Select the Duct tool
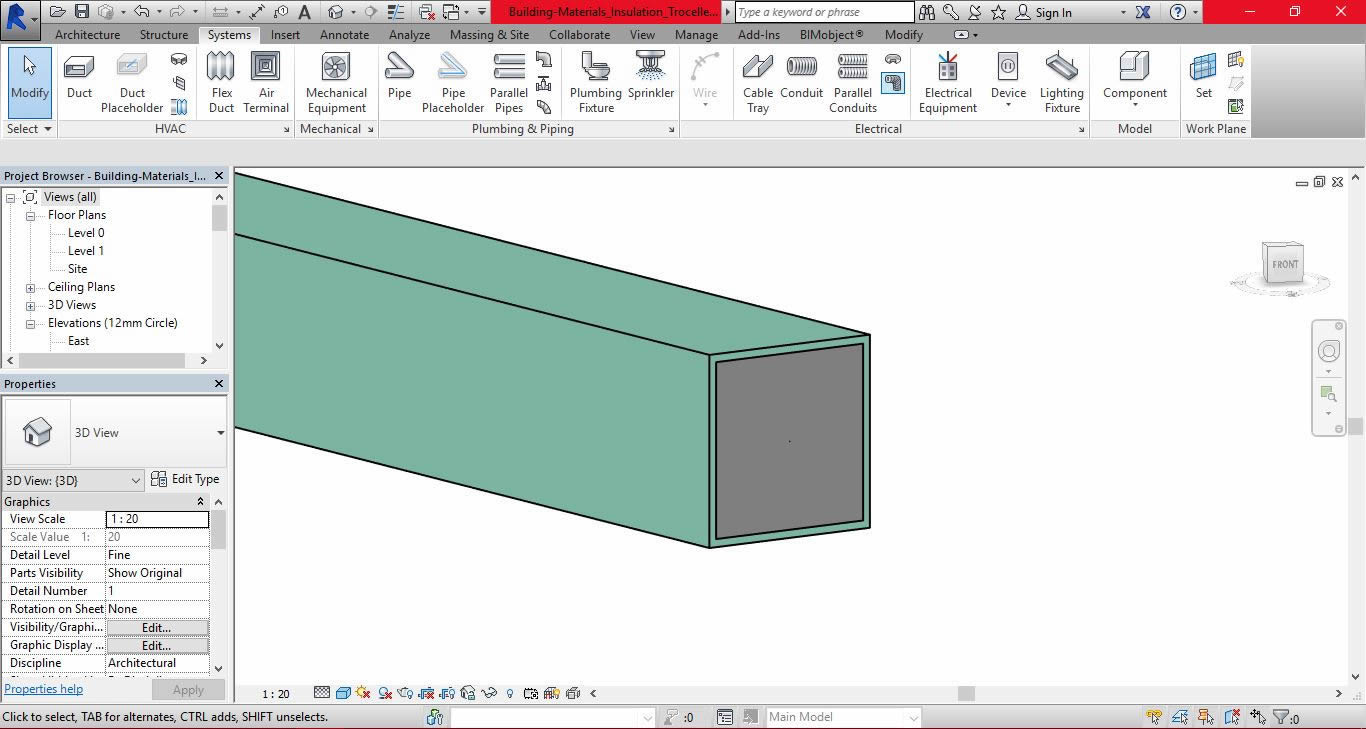 [79, 77]
